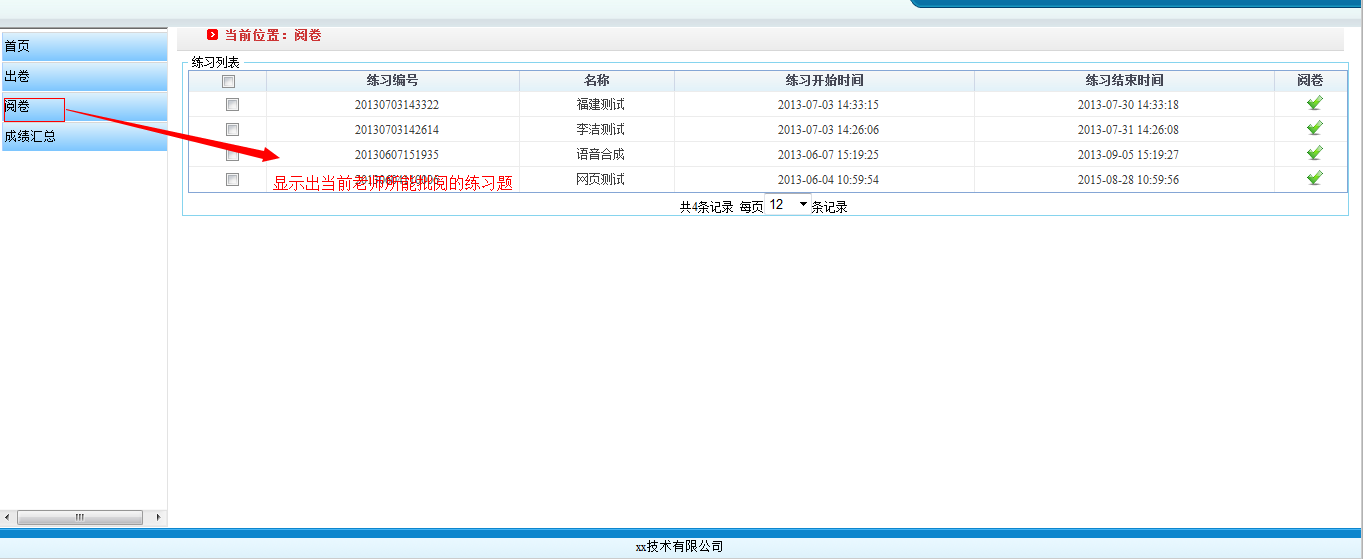Click exercise number 20130607151935

(397, 154)
